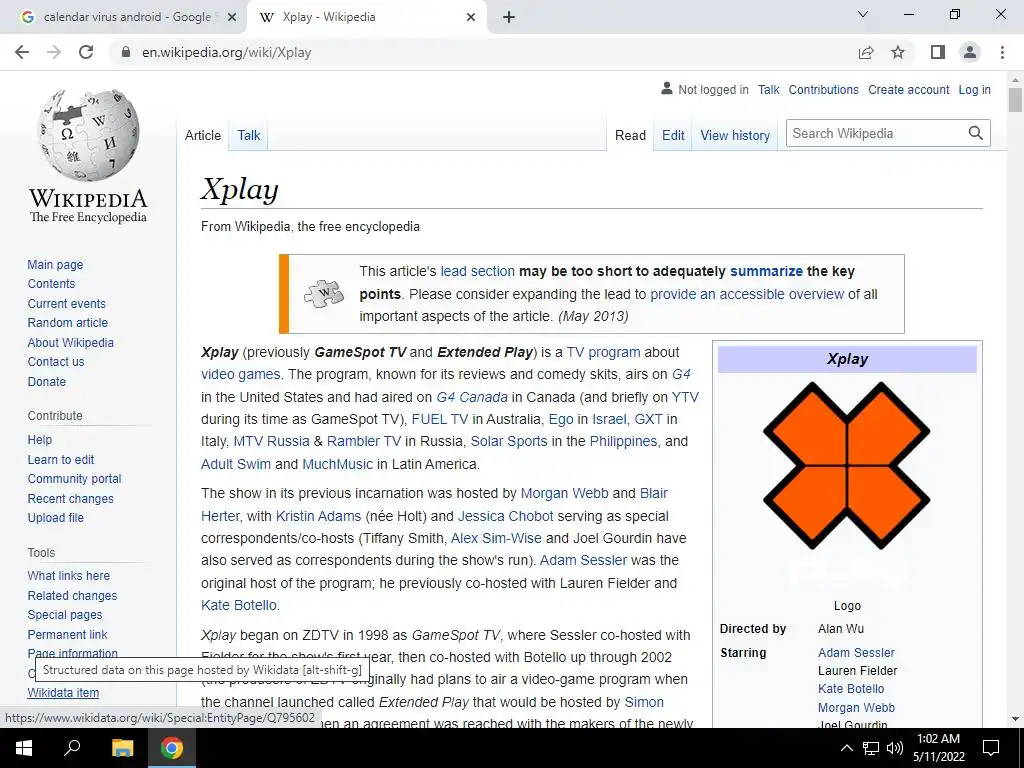Click the Log in link
Screen dimensions: 1024x768
pyautogui.click(x=974, y=89)
